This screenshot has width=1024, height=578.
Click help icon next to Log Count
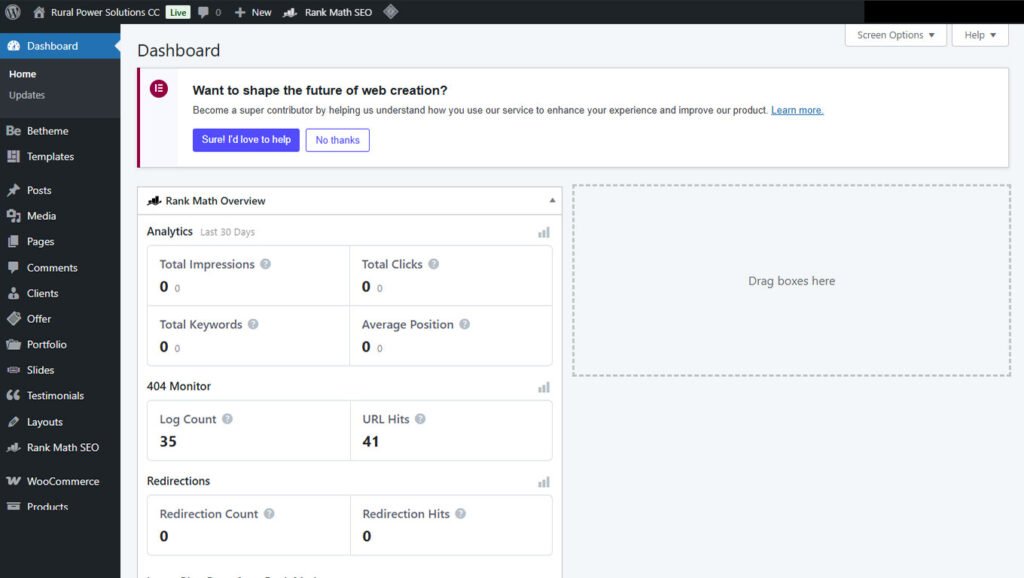227,419
